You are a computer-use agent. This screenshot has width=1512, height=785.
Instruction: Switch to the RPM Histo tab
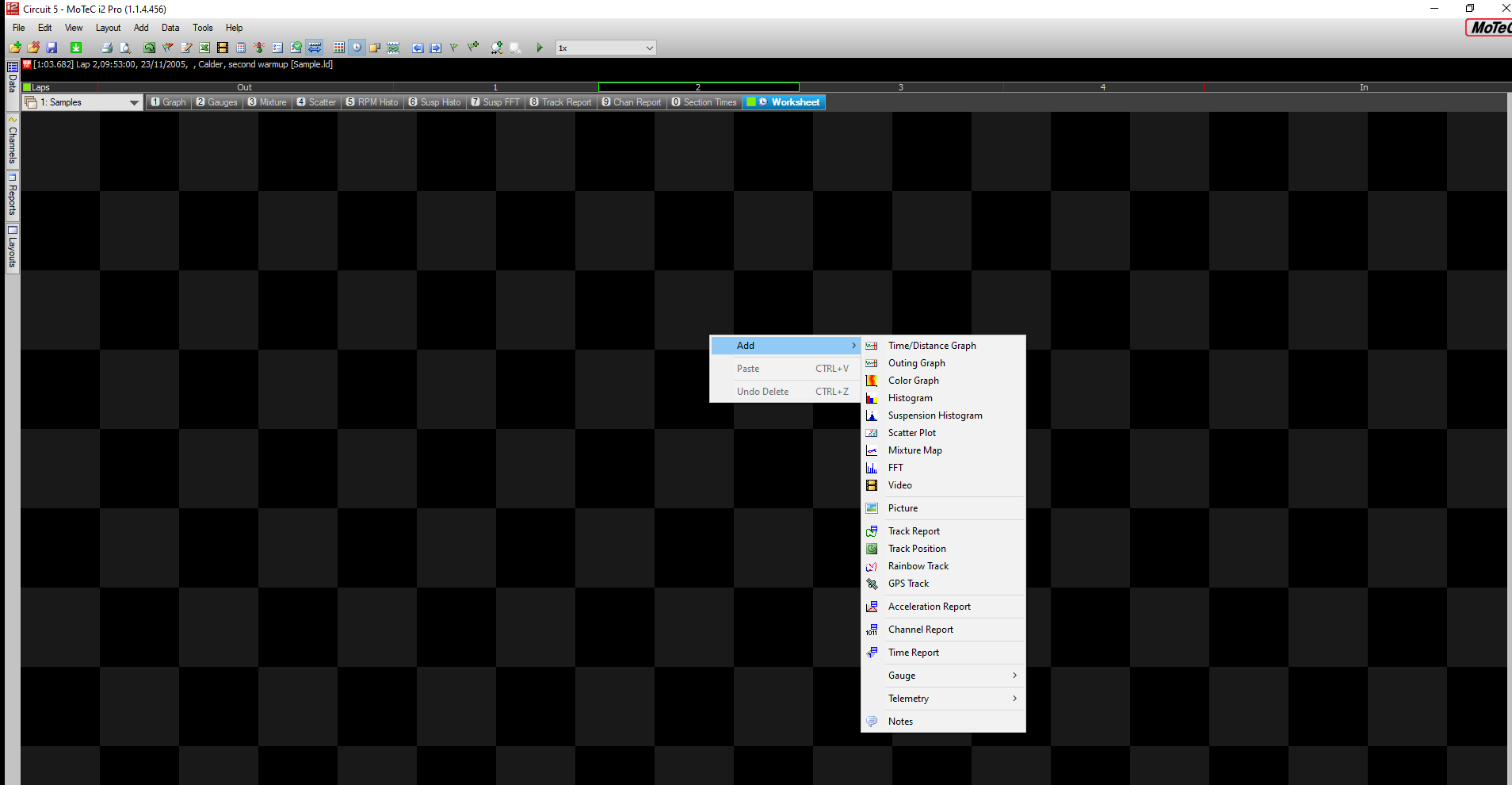pos(372,102)
